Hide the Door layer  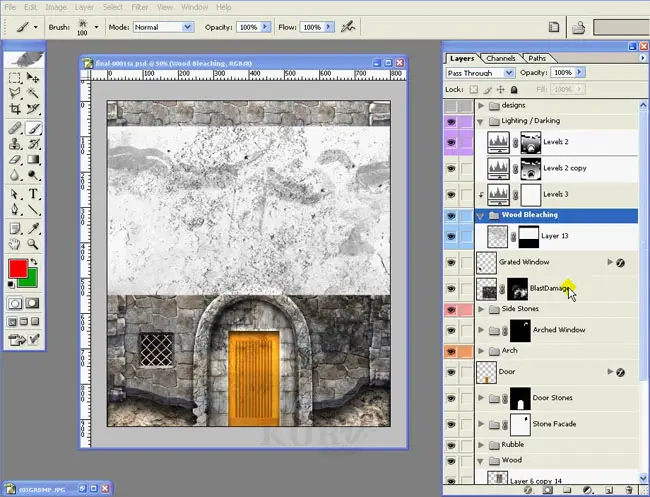click(451, 372)
